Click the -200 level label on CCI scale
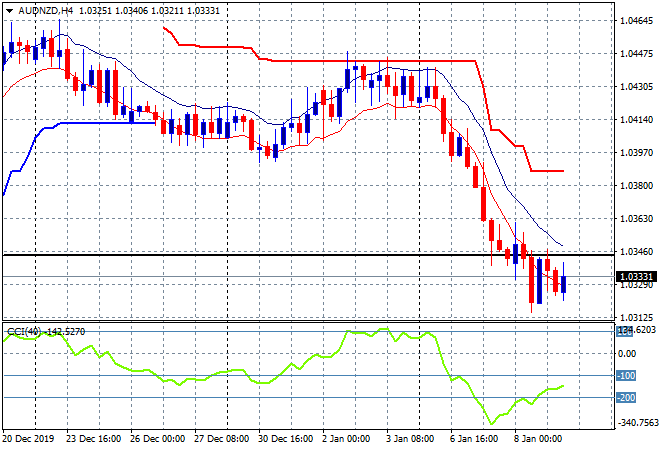 click(x=626, y=398)
